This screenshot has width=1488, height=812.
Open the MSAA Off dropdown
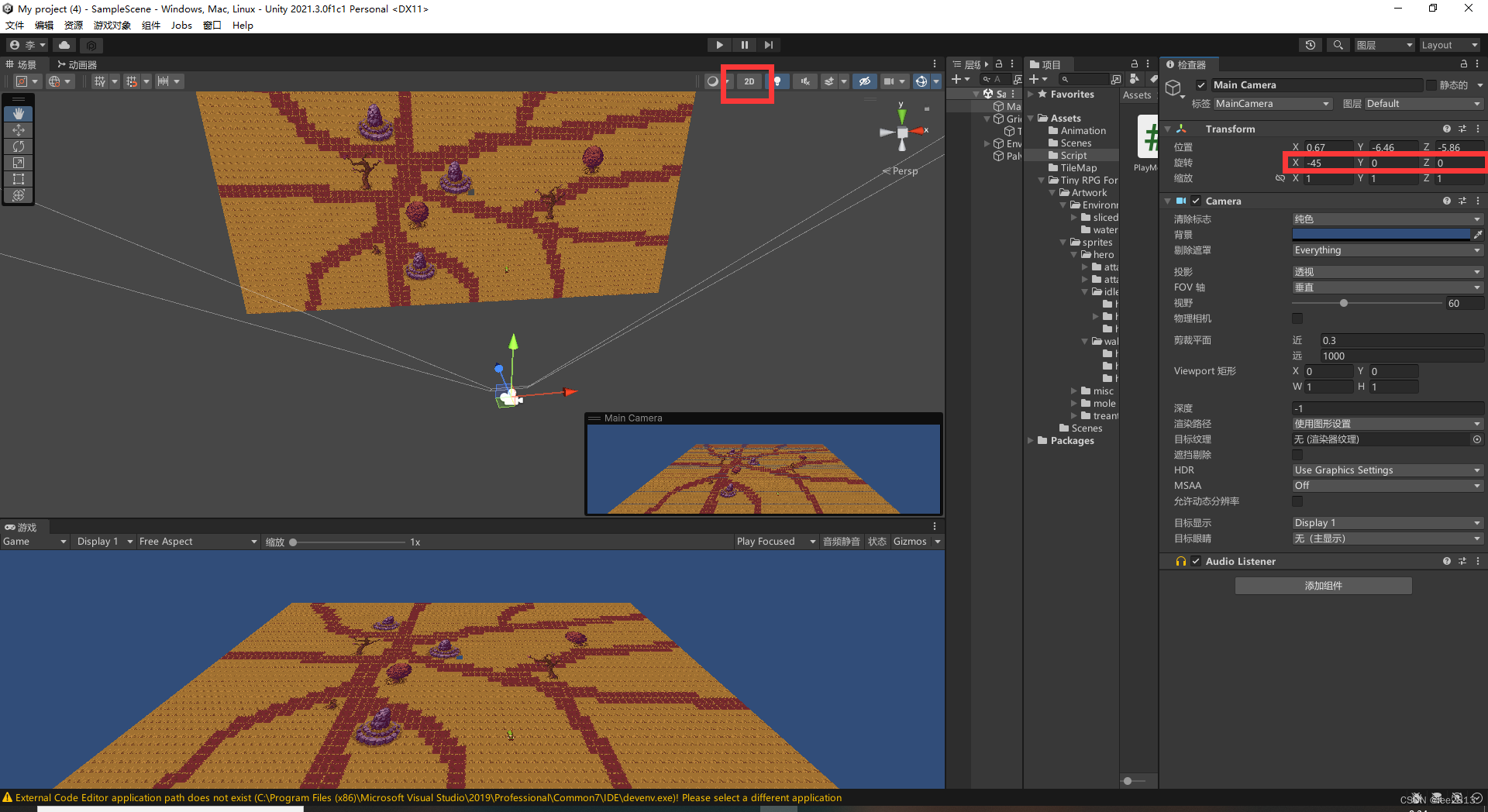pos(1387,486)
